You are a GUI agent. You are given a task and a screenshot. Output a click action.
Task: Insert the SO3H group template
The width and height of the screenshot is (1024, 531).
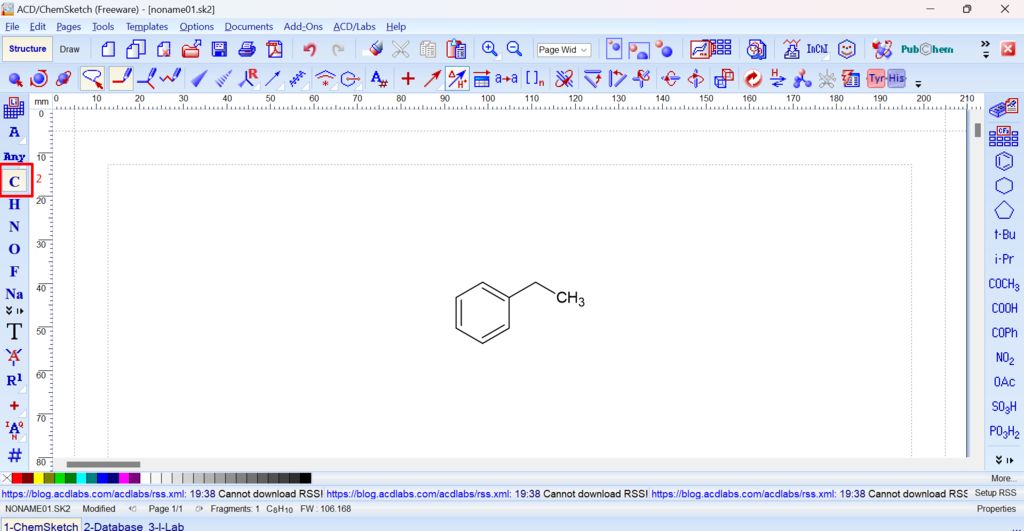(1004, 407)
